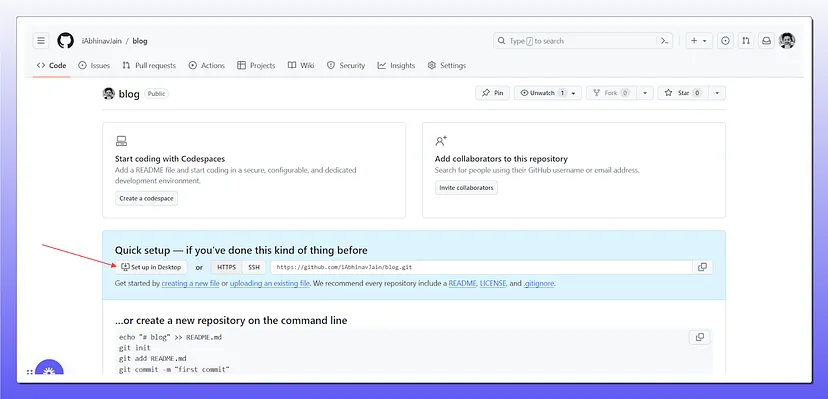828x399 pixels.
Task: Follow the creating a new file link
Action: coord(190,283)
